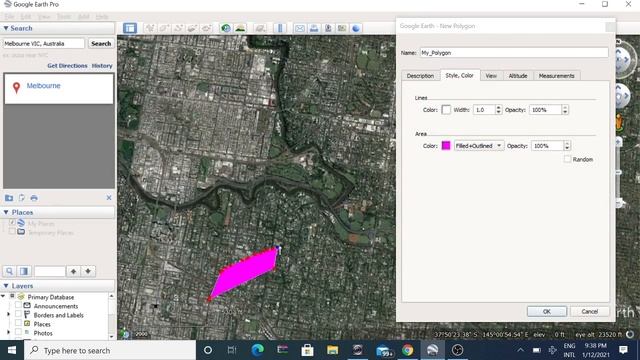Viewport: 640px width, 360px height.
Task: Expand the Photos layer node
Action: point(8,333)
